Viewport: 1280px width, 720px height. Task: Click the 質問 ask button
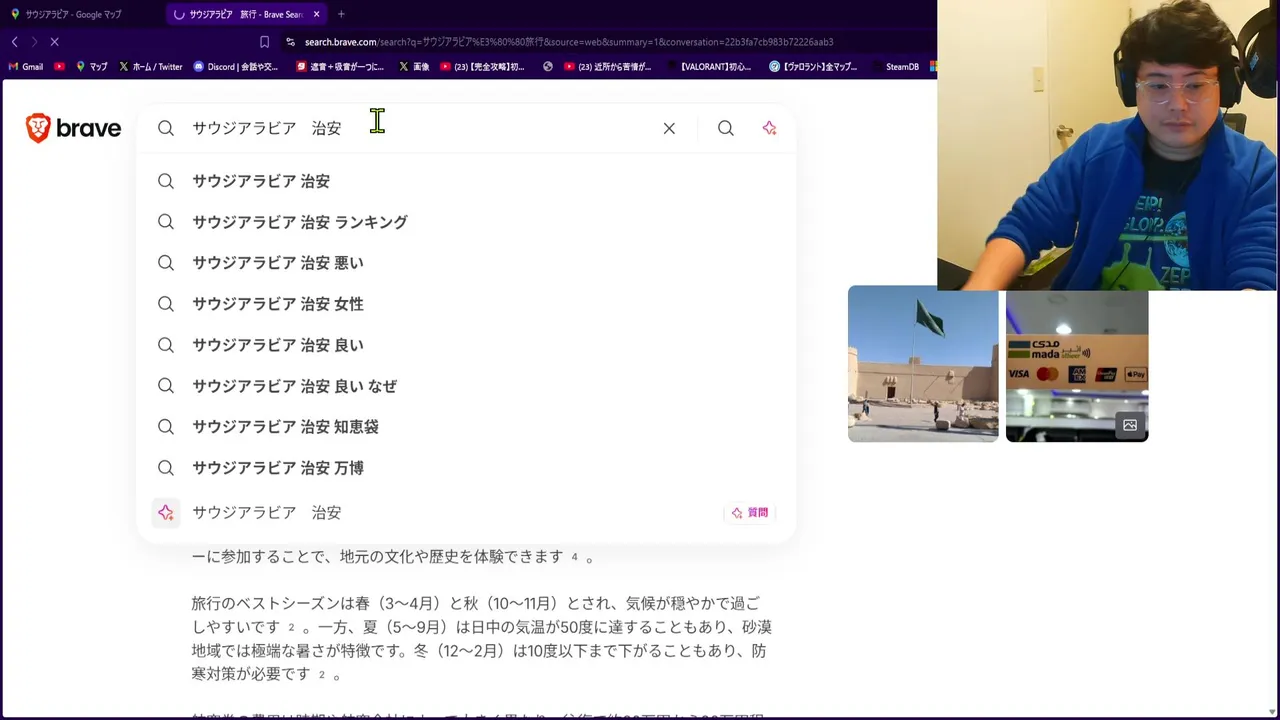pos(750,513)
